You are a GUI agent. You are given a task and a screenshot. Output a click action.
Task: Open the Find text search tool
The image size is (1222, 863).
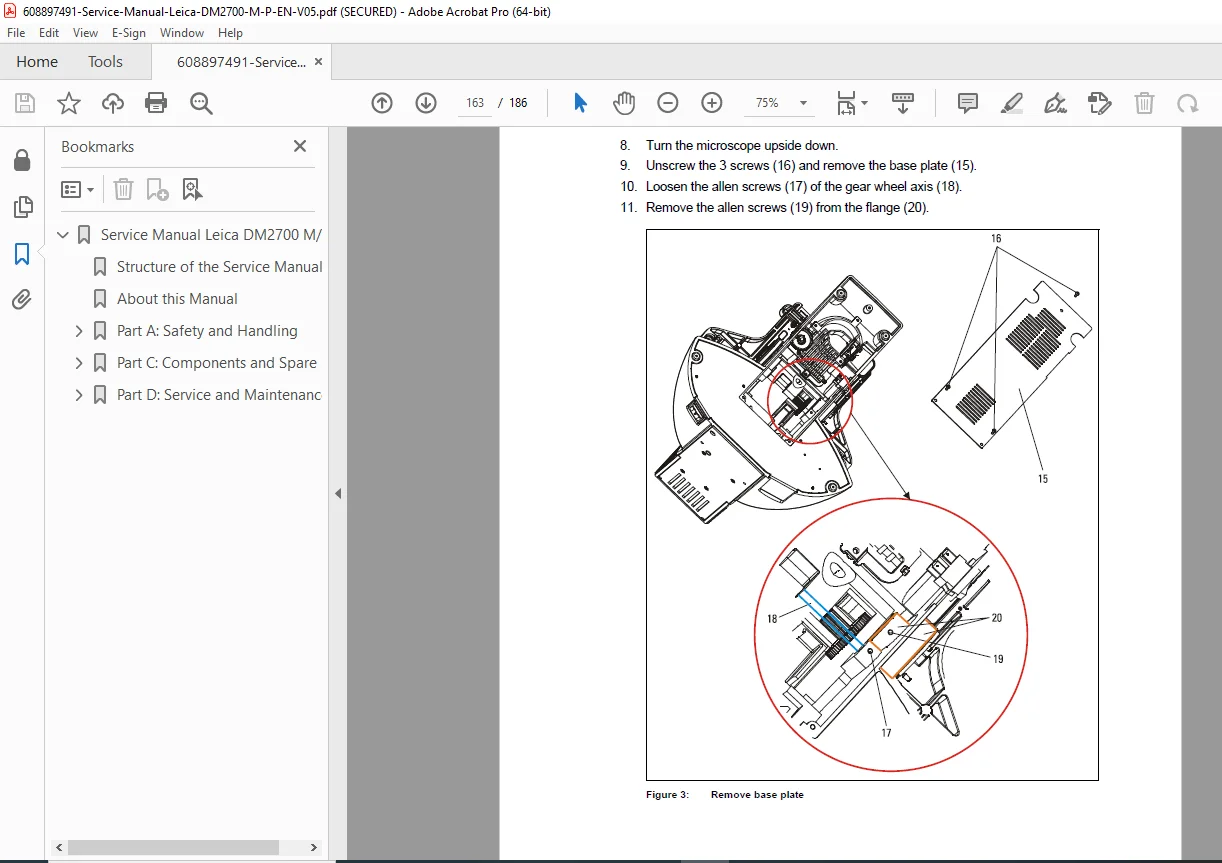(201, 103)
